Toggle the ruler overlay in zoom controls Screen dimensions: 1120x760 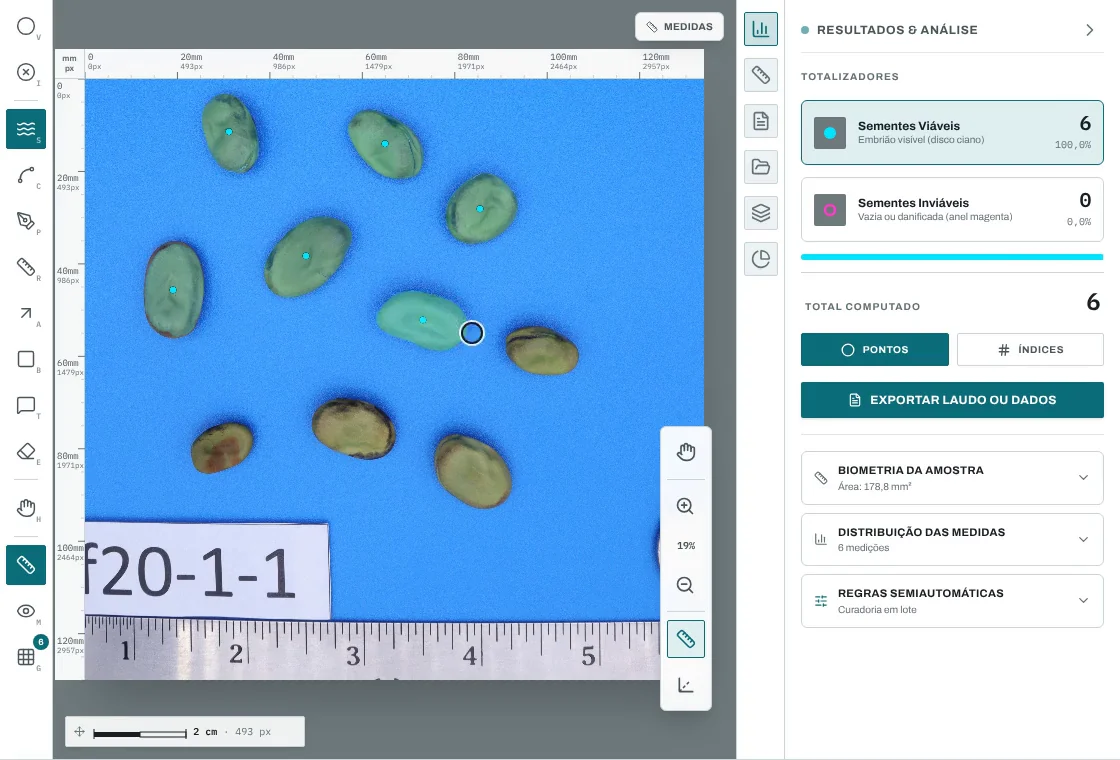(x=686, y=639)
